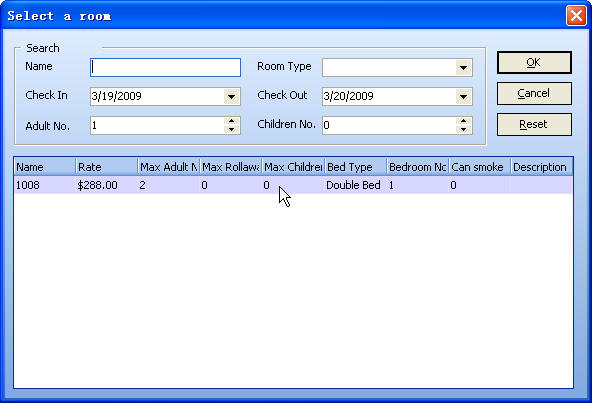Open the Room Type dropdown
The width and height of the screenshot is (592, 403).
click(x=463, y=68)
